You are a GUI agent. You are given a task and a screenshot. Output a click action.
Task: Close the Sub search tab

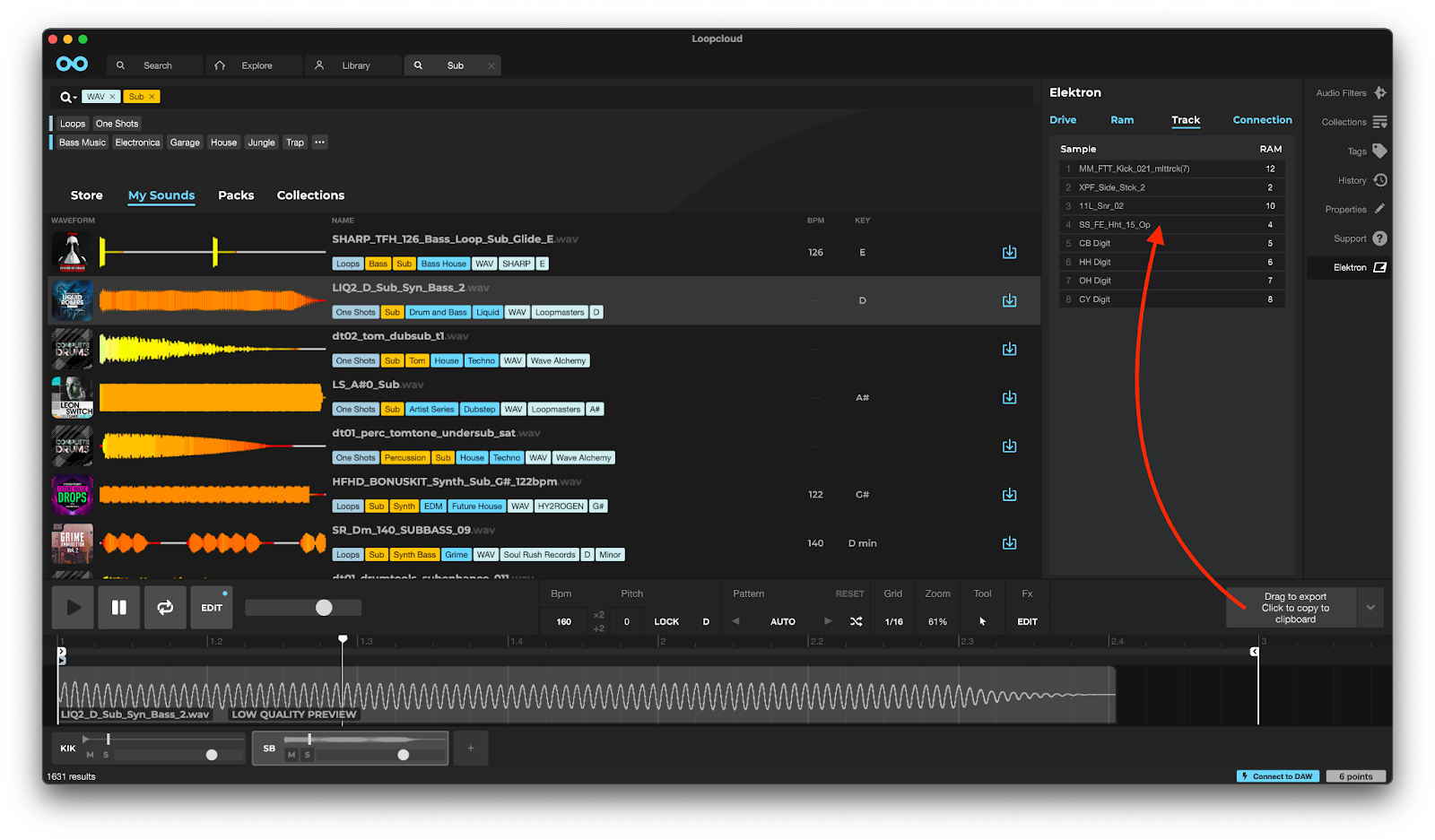[491, 65]
